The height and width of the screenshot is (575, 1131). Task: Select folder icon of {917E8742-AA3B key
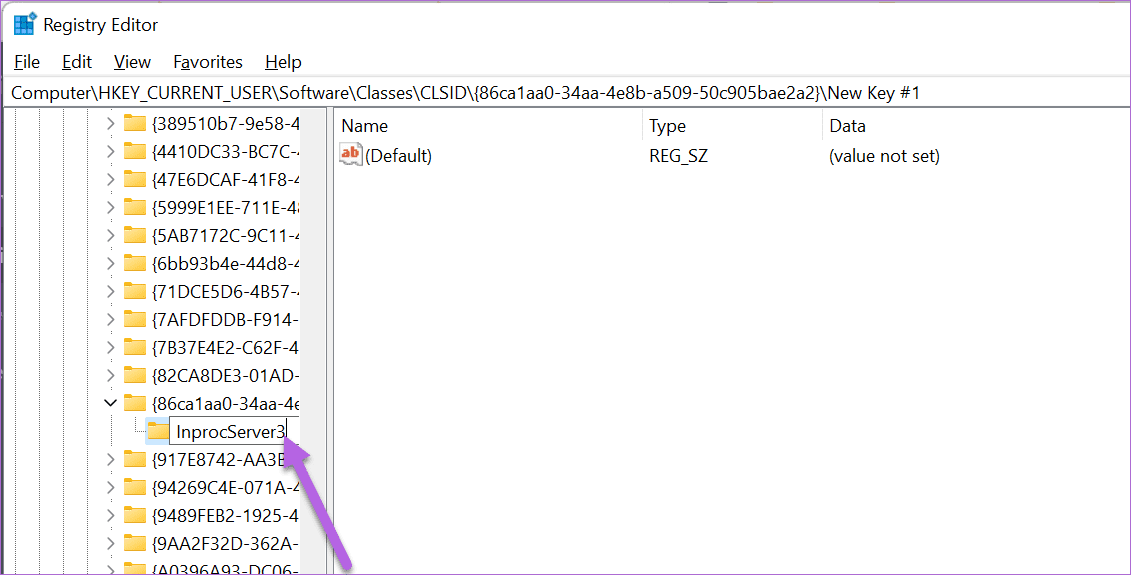point(135,459)
